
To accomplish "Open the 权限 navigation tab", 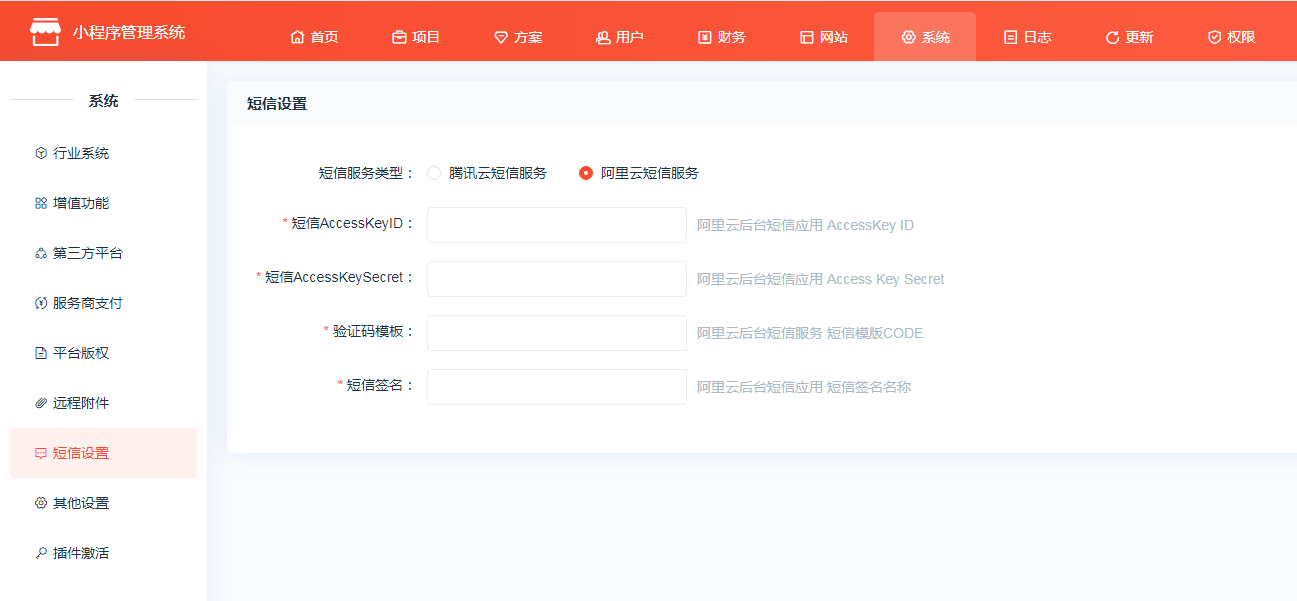I will coord(1232,37).
